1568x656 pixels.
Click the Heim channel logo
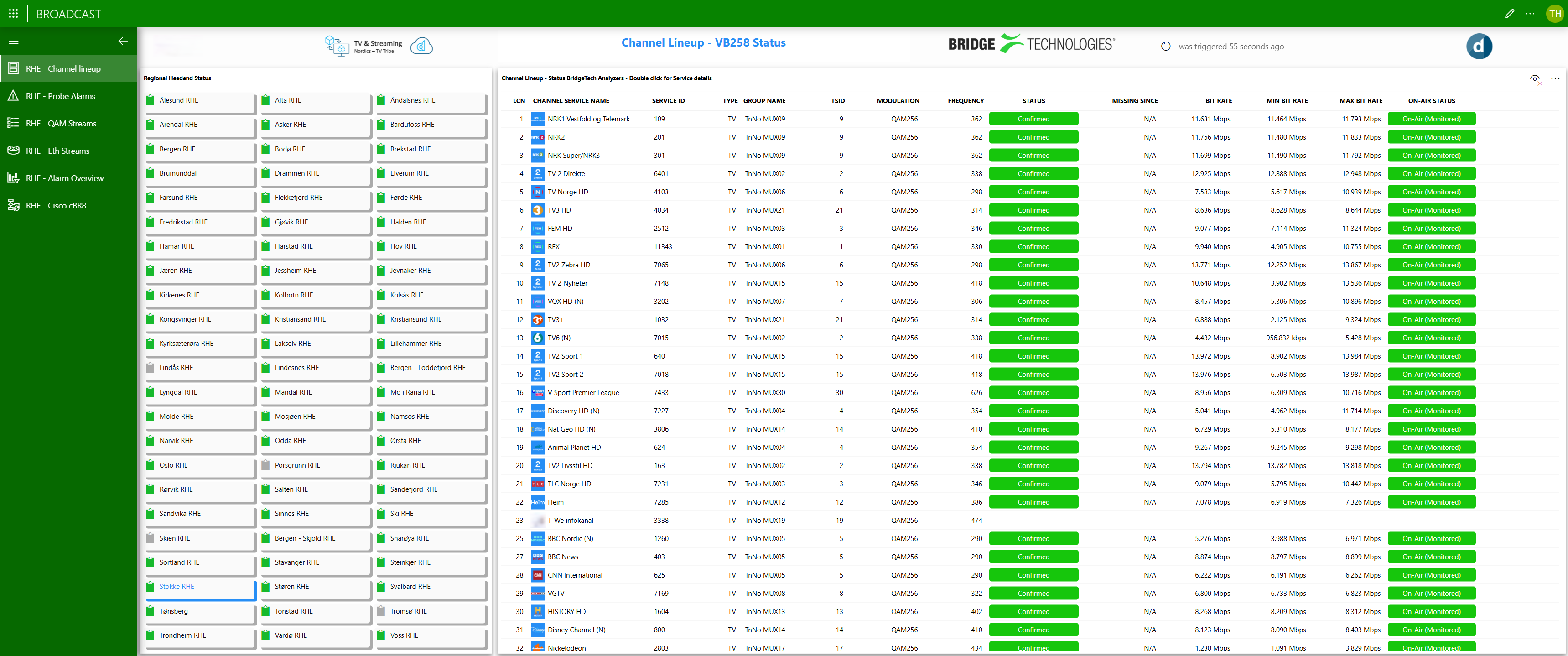537,502
